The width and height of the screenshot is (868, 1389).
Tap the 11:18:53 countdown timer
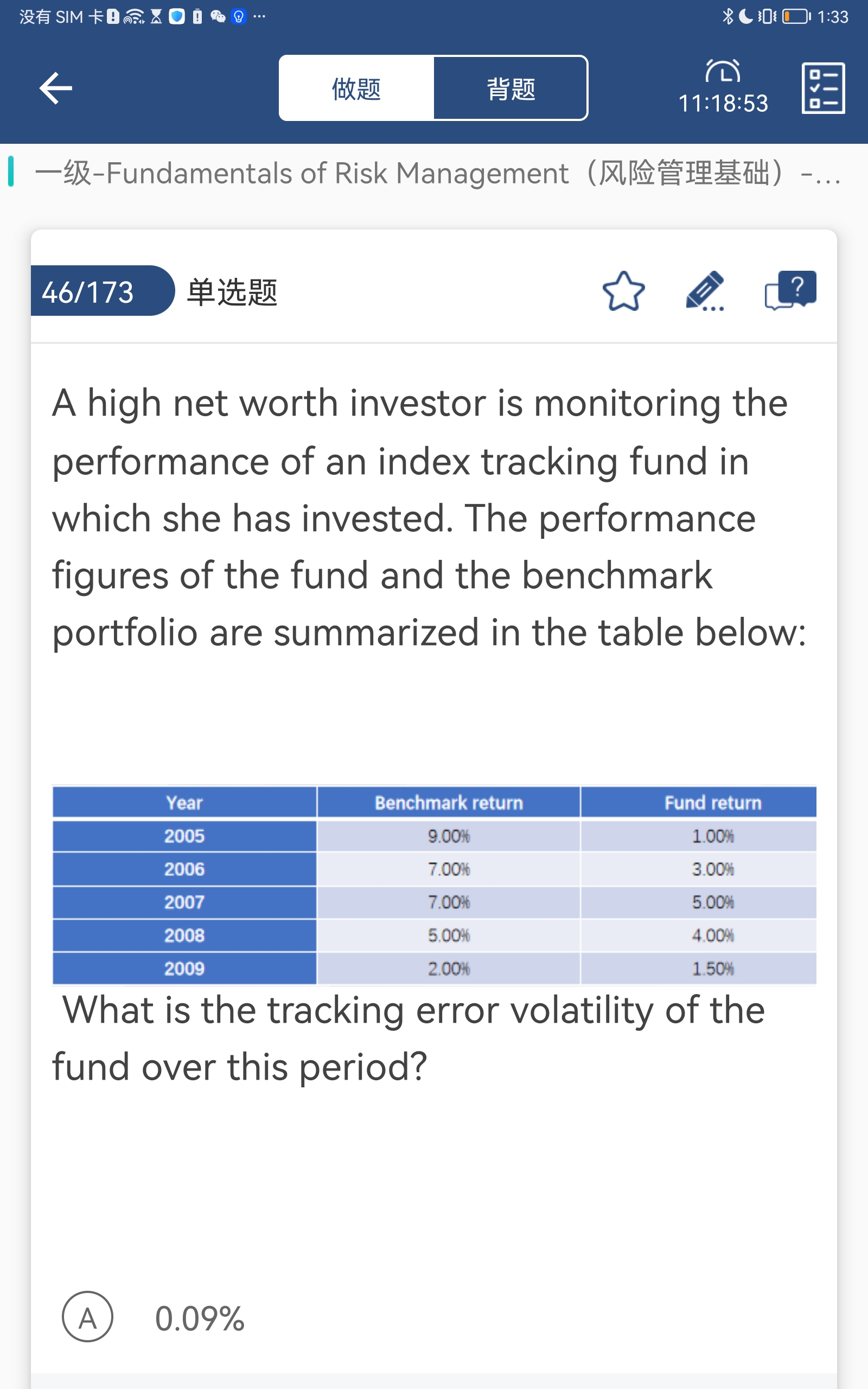[x=723, y=104]
